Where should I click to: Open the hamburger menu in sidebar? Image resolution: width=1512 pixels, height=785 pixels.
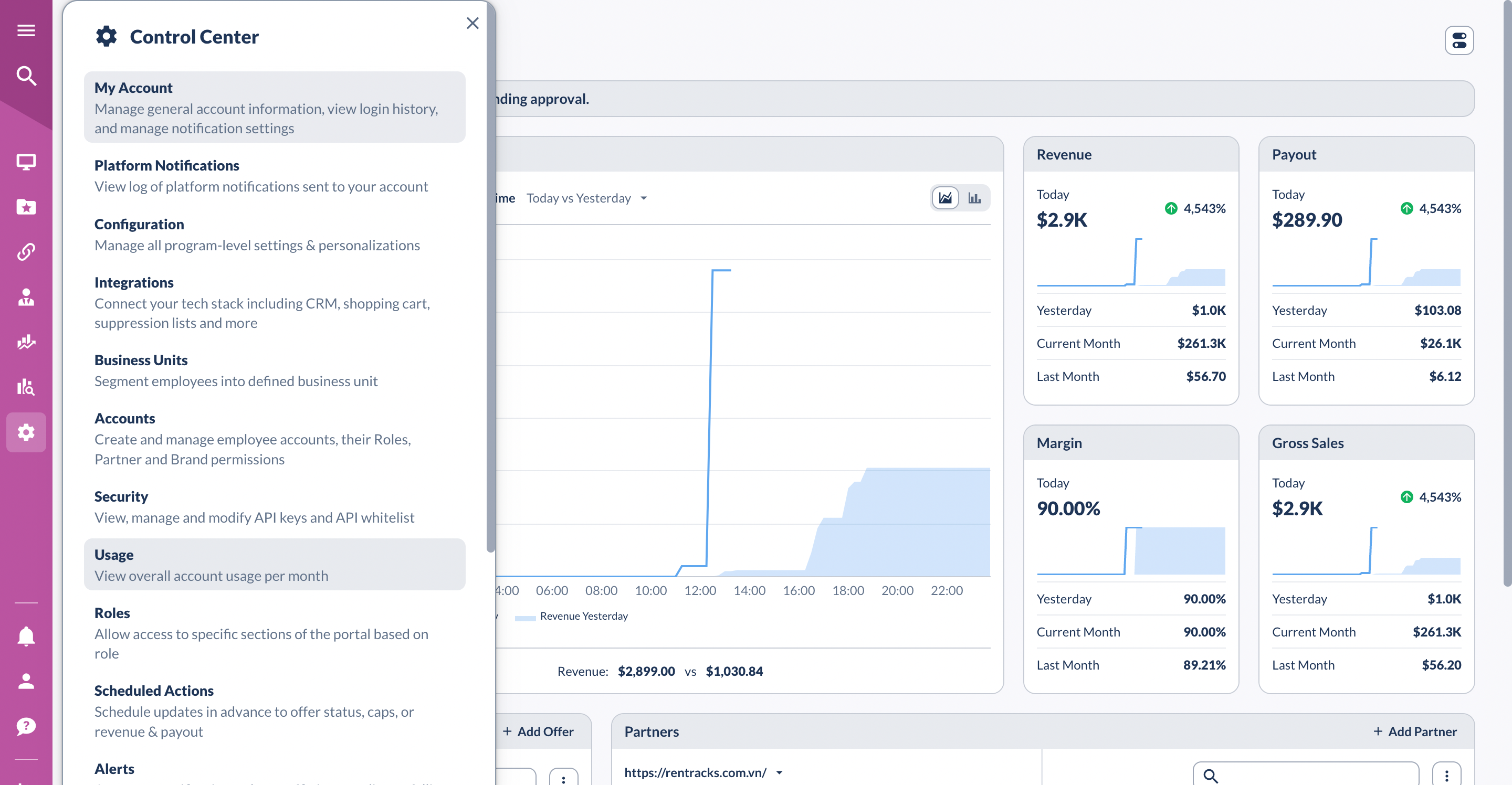(26, 30)
